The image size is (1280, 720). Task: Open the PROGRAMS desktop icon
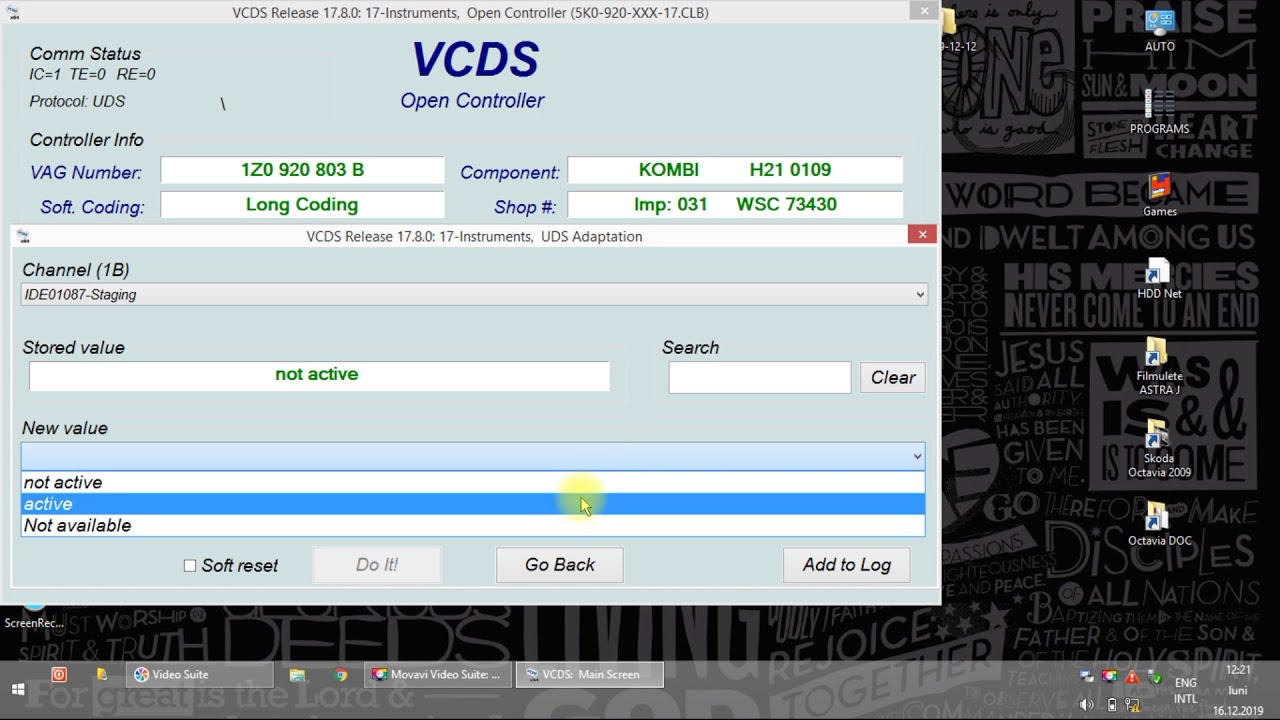point(1159,111)
